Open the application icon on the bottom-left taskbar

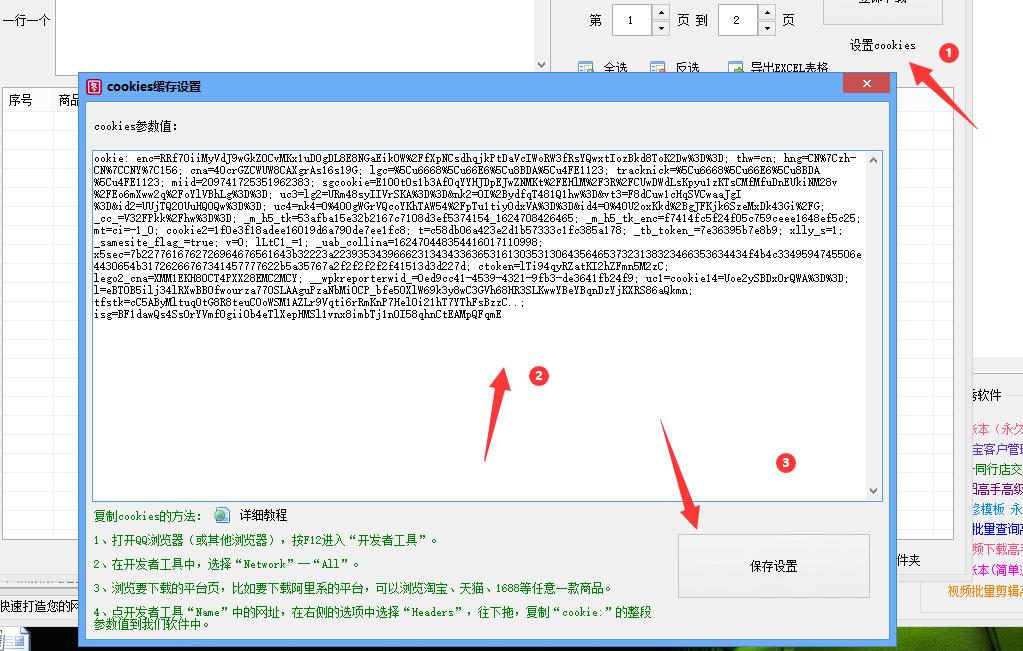coord(14,640)
